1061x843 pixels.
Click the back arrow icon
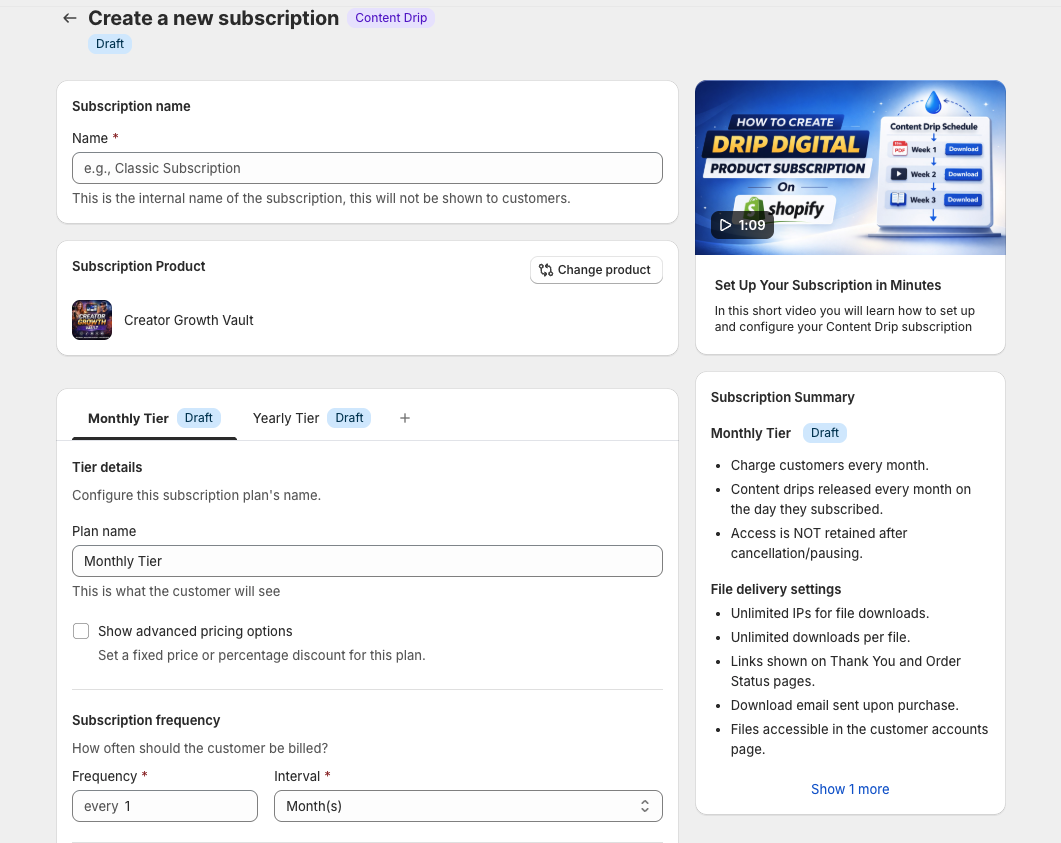(69, 18)
